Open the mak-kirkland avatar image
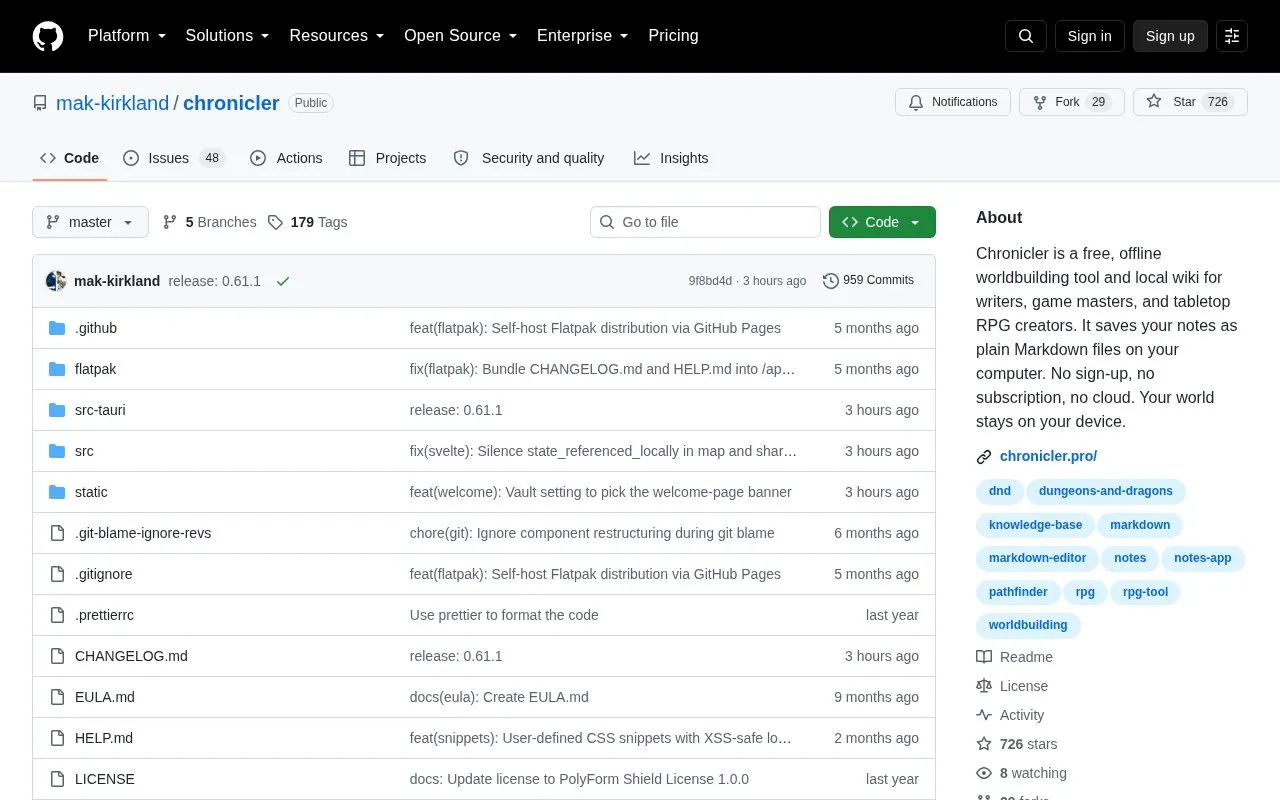The height and width of the screenshot is (800, 1280). tap(56, 281)
